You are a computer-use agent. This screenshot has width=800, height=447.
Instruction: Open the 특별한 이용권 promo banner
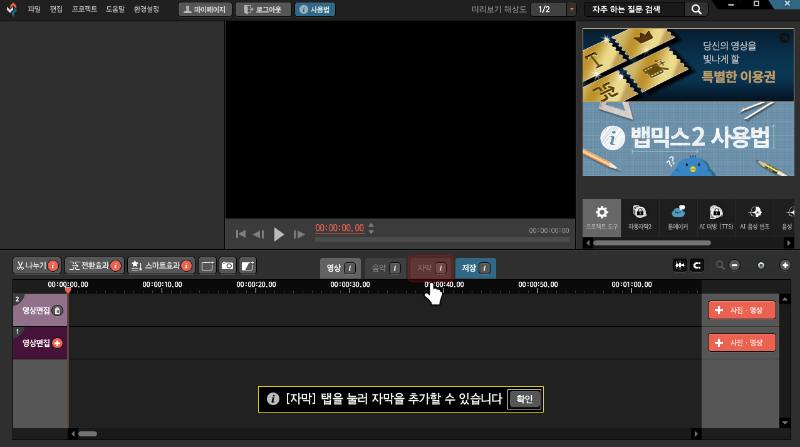[x=688, y=65]
